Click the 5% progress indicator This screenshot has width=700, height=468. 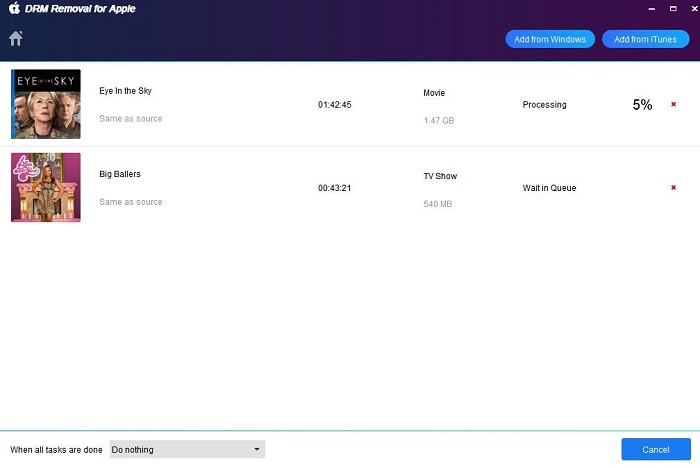(x=642, y=104)
